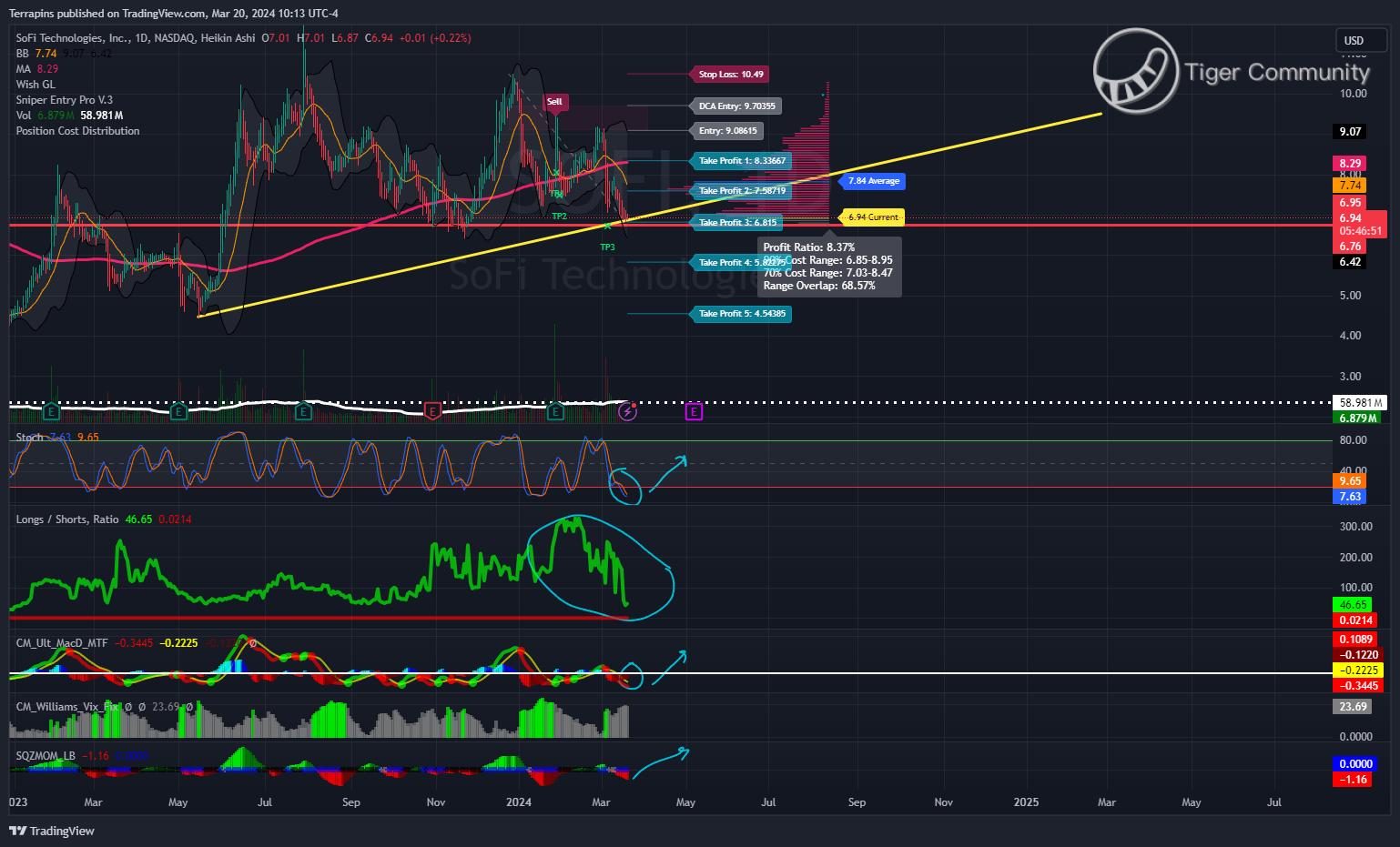Click the 2025 label on time axis
1400x847 pixels.
(1026, 802)
